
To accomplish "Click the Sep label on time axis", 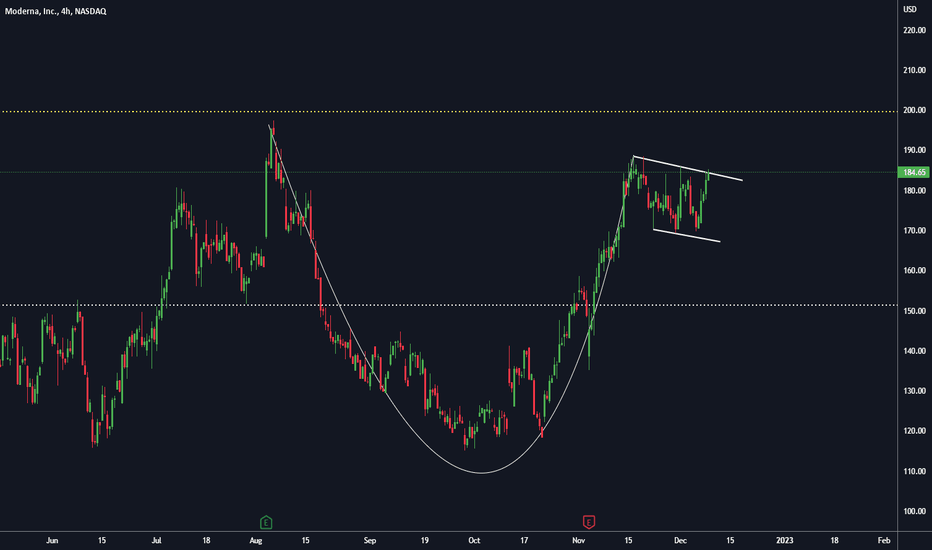I will point(370,540).
